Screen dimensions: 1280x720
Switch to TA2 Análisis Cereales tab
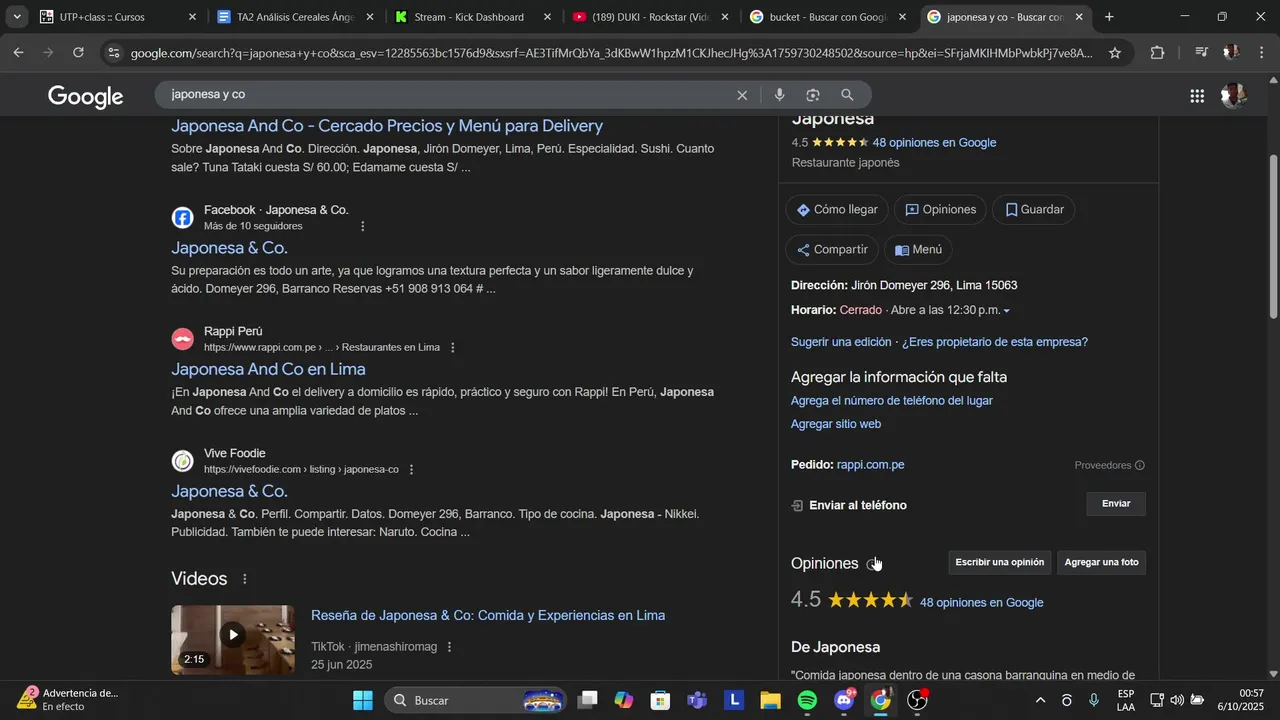295,17
